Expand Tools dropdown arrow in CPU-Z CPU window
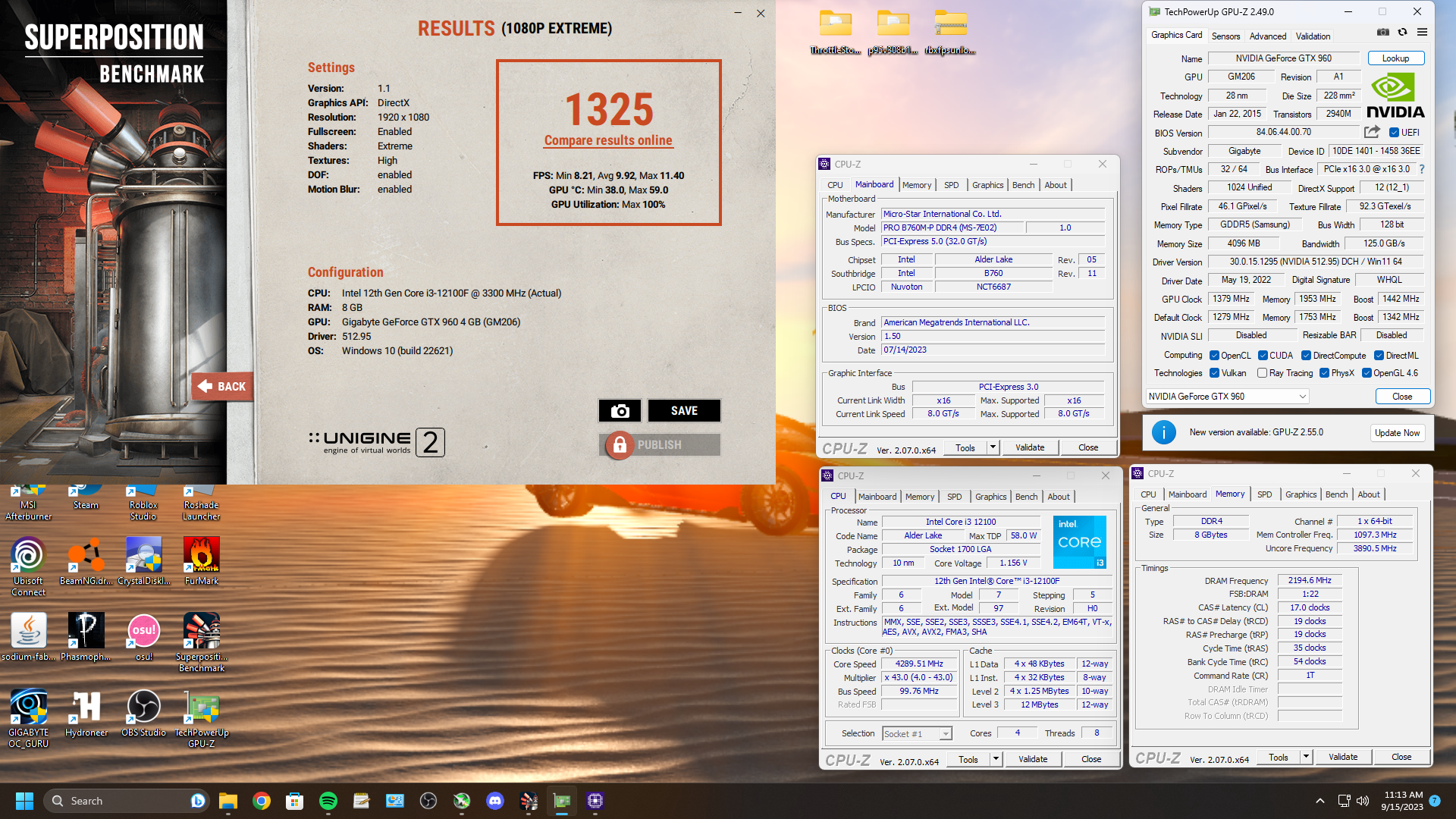Image resolution: width=1456 pixels, height=819 pixels. 995,759
